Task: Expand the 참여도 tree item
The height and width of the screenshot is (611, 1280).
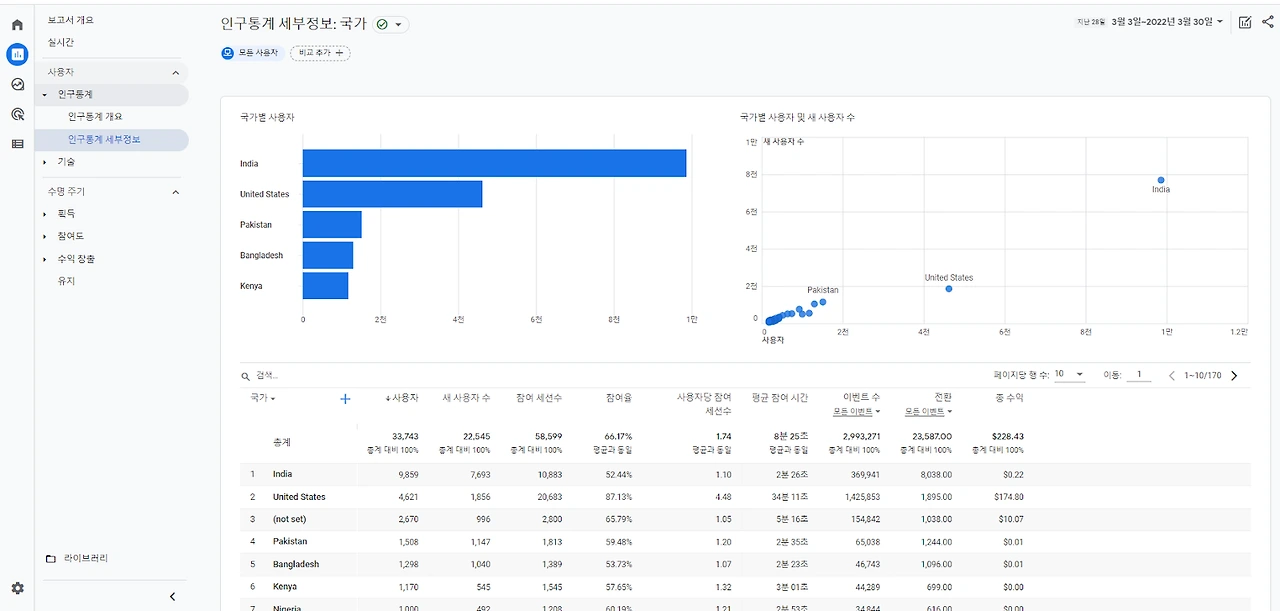Action: pos(44,236)
